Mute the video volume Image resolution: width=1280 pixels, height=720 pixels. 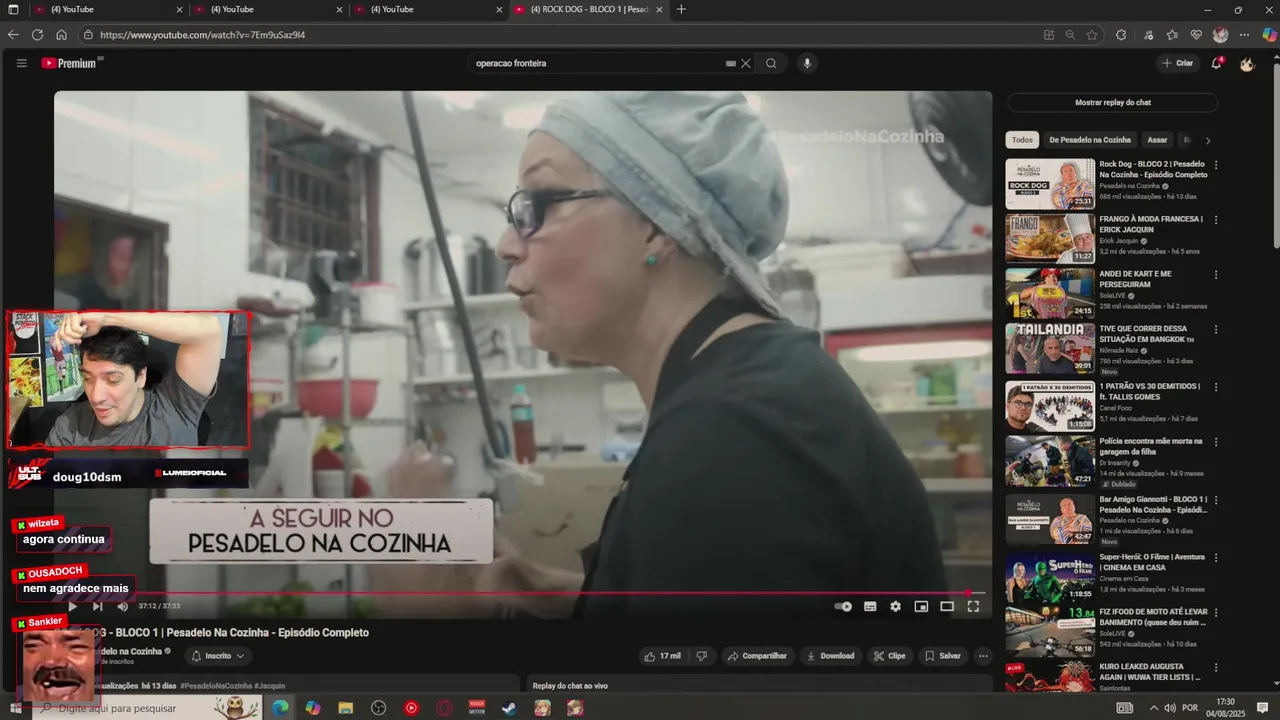point(122,606)
